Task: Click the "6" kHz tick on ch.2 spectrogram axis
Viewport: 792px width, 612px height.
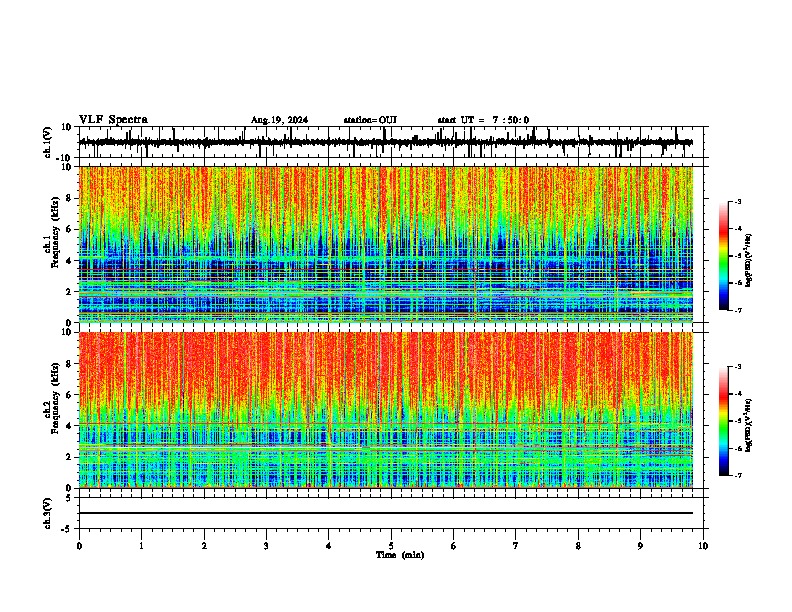Action: [x=70, y=395]
